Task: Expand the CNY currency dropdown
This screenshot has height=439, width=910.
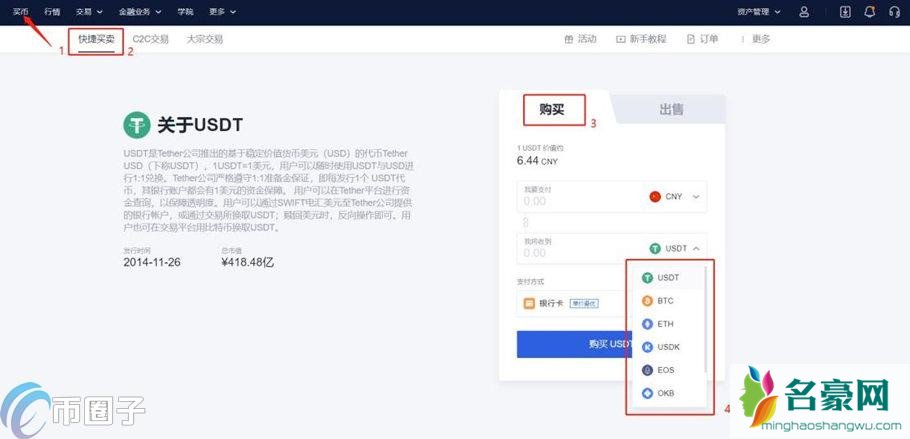Action: click(x=675, y=197)
